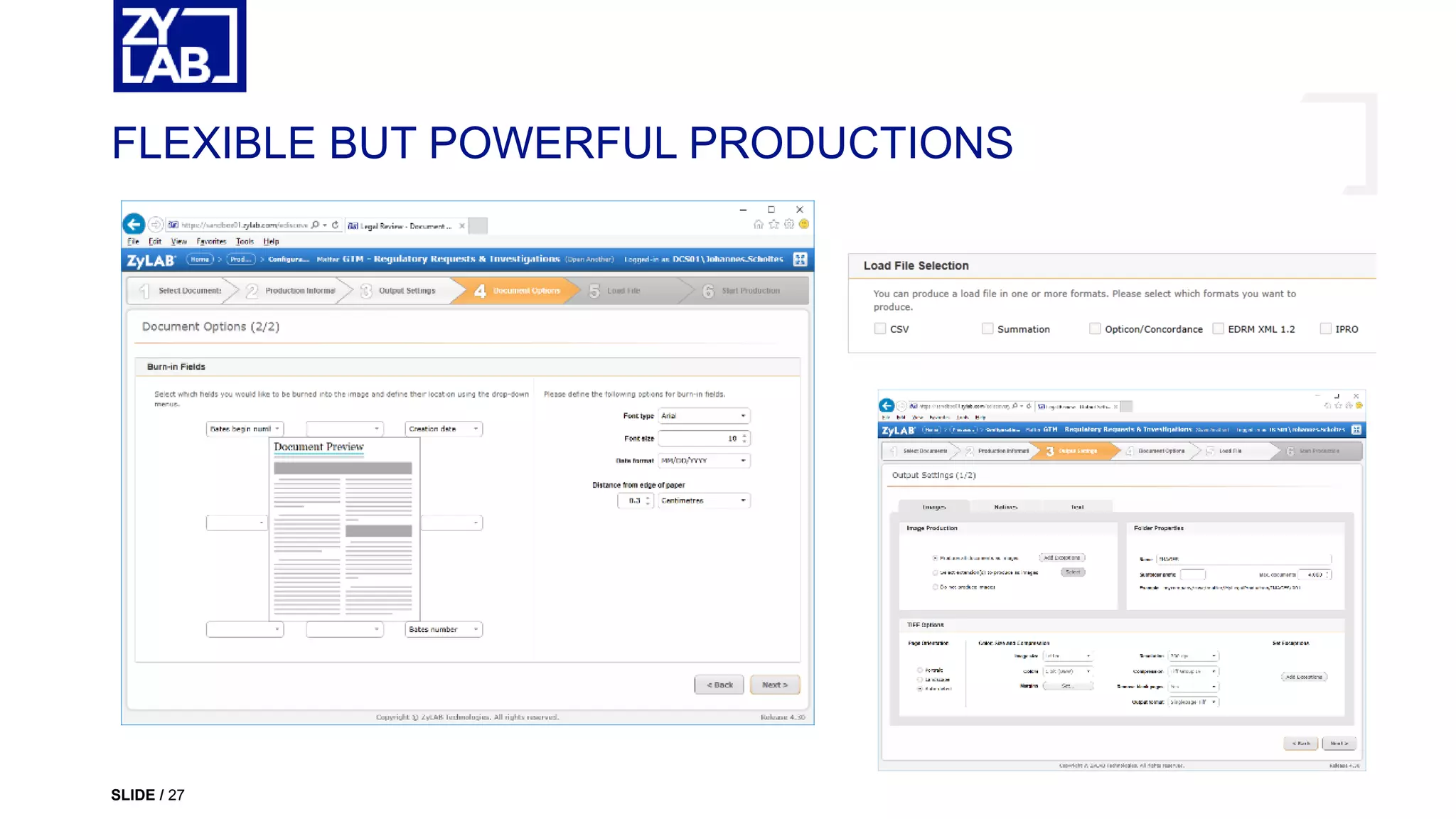Increase the Font size stepper
The height and width of the screenshot is (819, 1456).
pyautogui.click(x=744, y=435)
